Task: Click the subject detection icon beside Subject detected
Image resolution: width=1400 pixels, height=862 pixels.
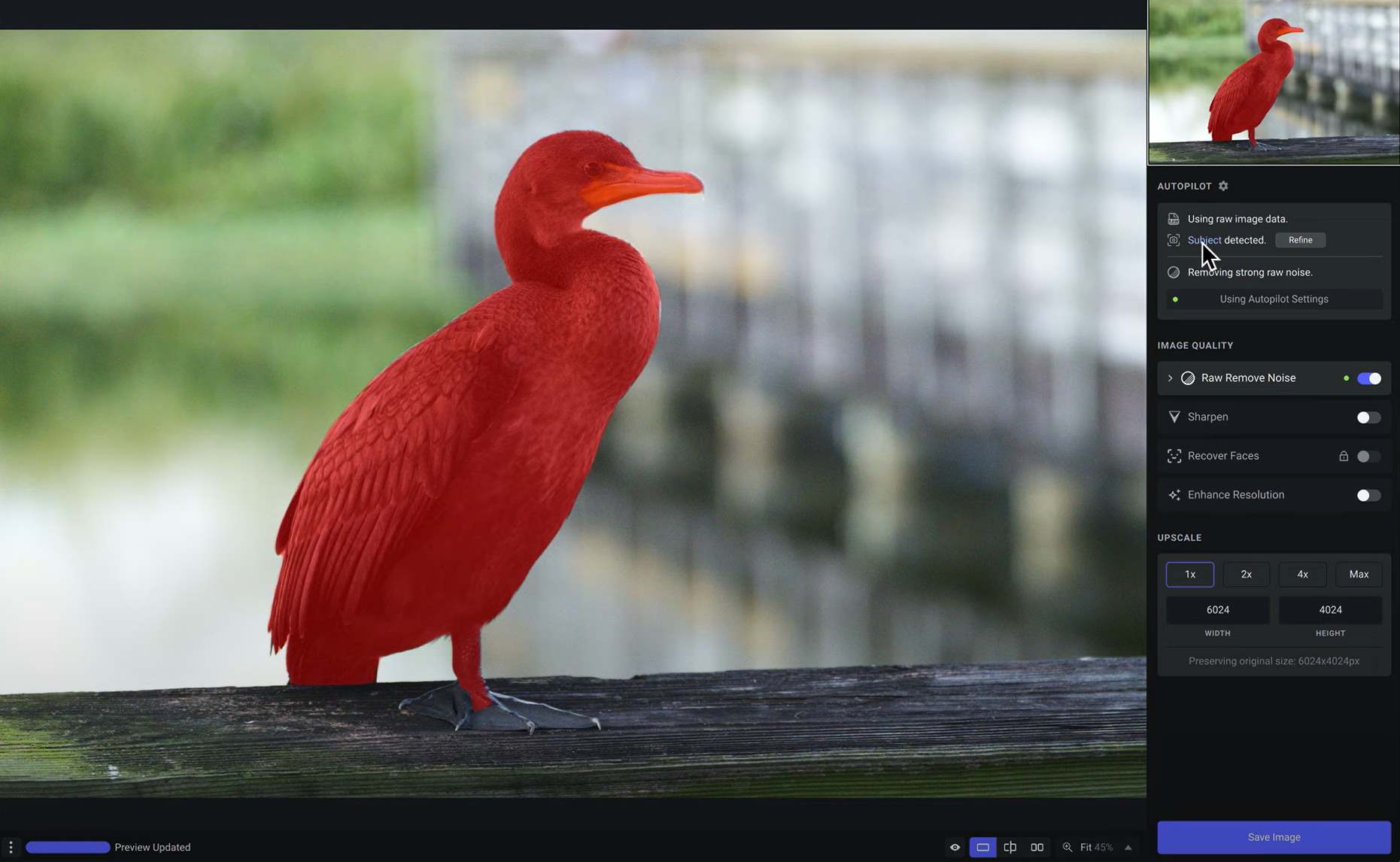Action: pyautogui.click(x=1174, y=240)
